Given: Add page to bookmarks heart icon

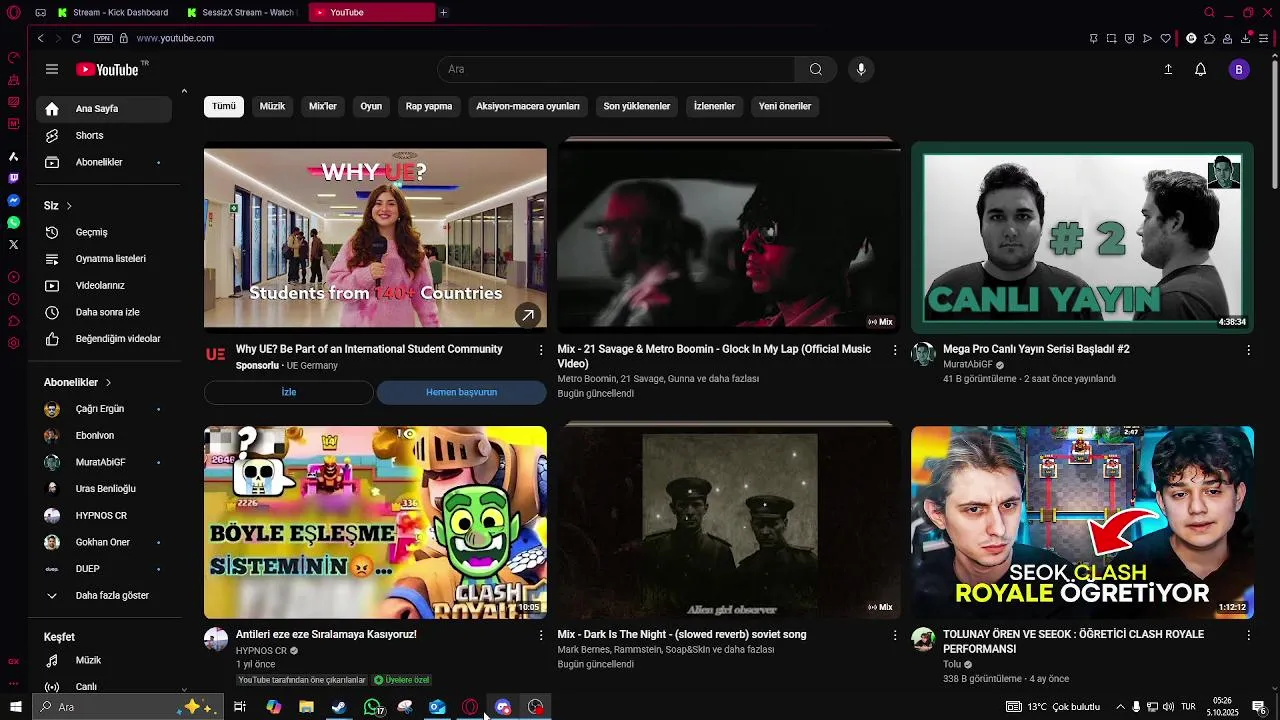Looking at the screenshot, I should point(1165,38).
